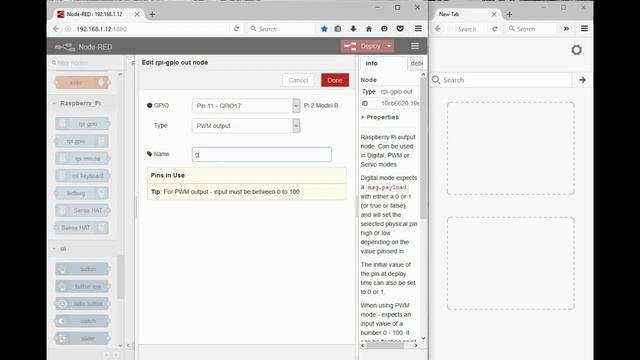Image resolution: width=640 pixels, height=360 pixels.
Task: Select the button row node
Action: coord(82,287)
